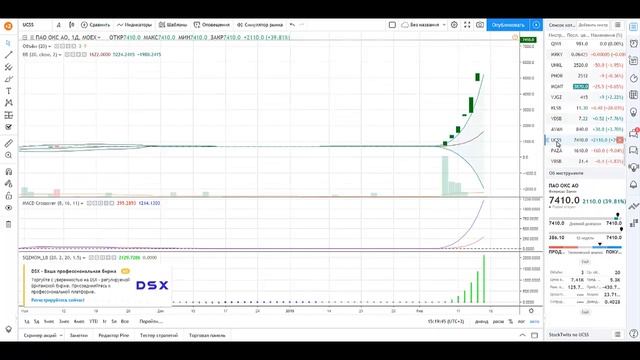640x360 pixels.
Task: Click the Опубликовать publish button
Action: pos(508,25)
